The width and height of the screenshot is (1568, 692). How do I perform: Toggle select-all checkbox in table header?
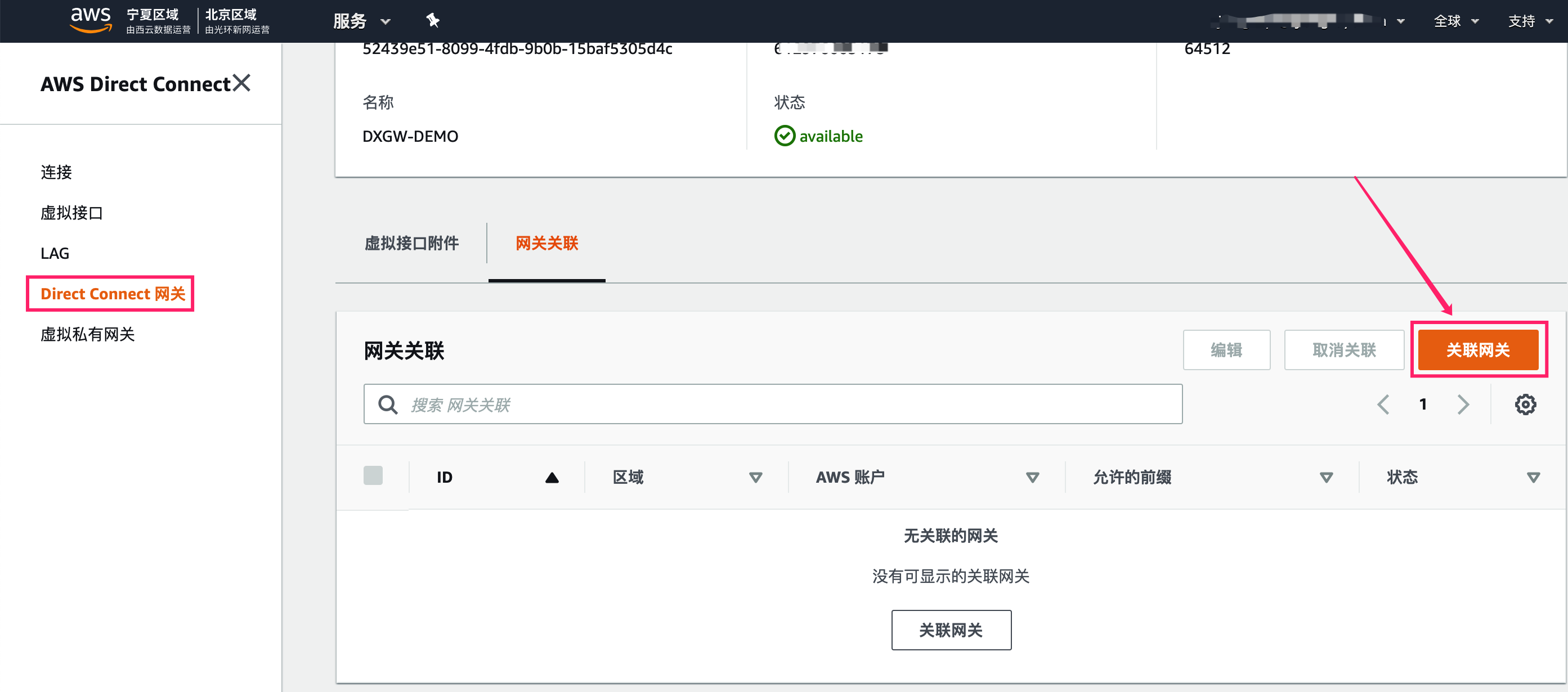point(373,475)
